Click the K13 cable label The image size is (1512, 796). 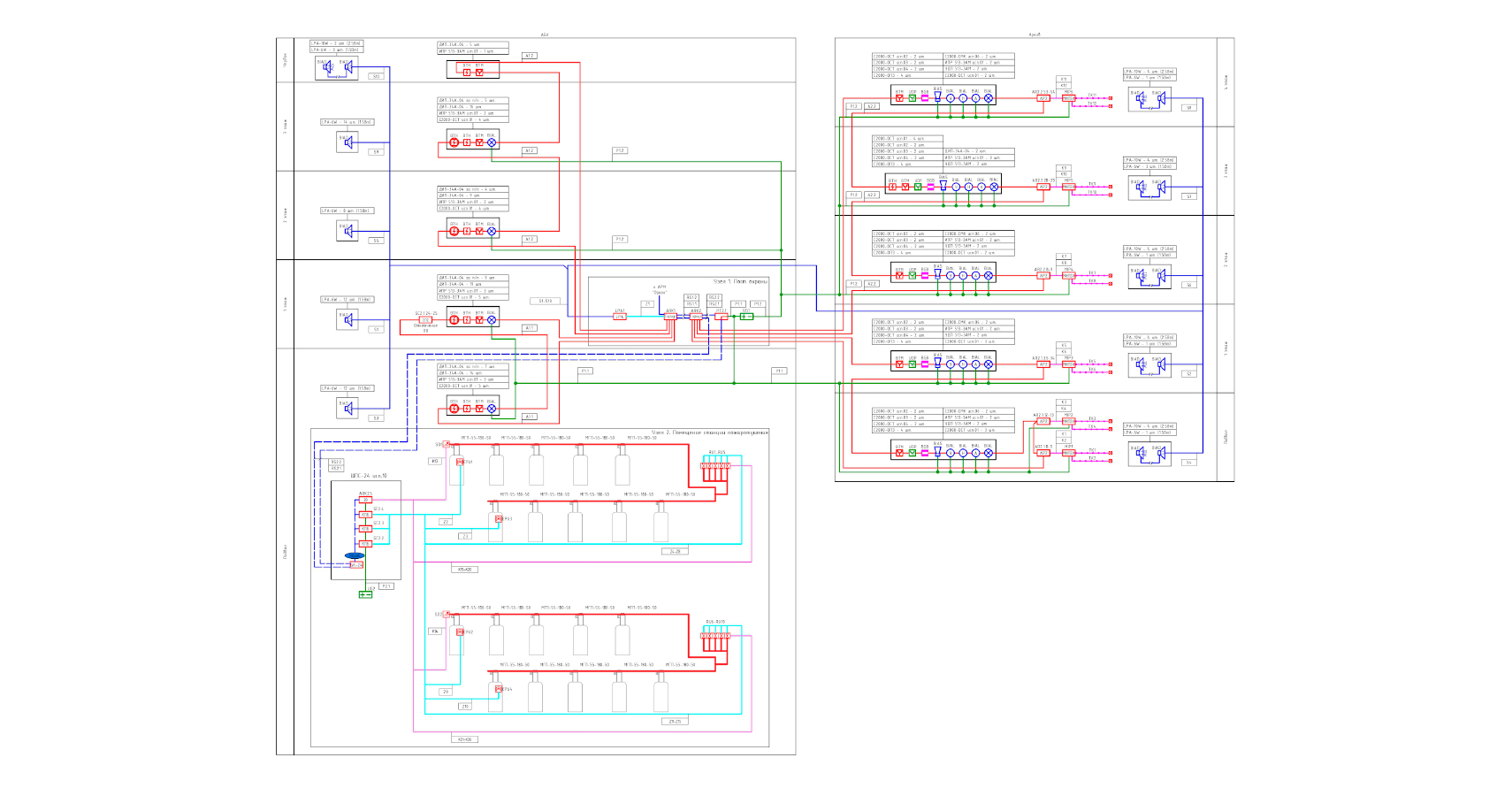pyautogui.click(x=435, y=461)
